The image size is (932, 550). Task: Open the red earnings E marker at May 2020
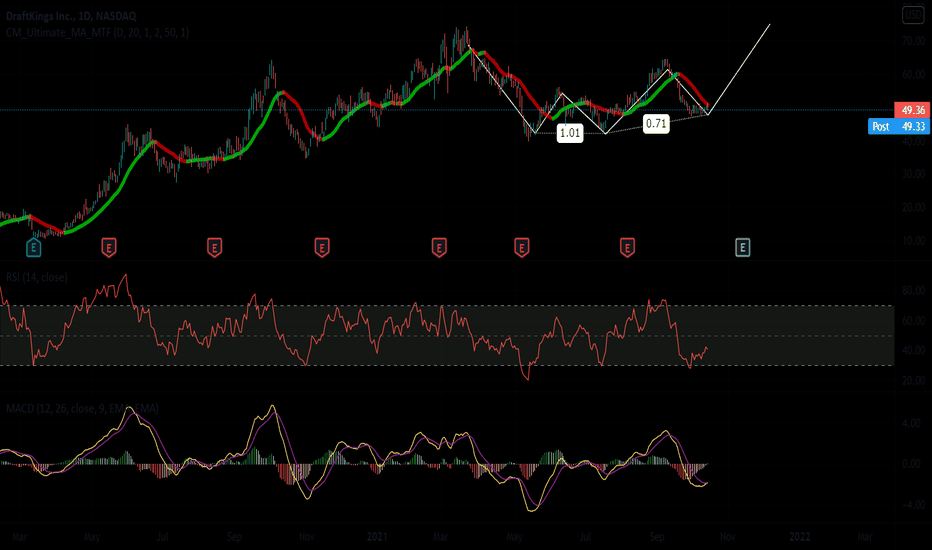(x=108, y=247)
